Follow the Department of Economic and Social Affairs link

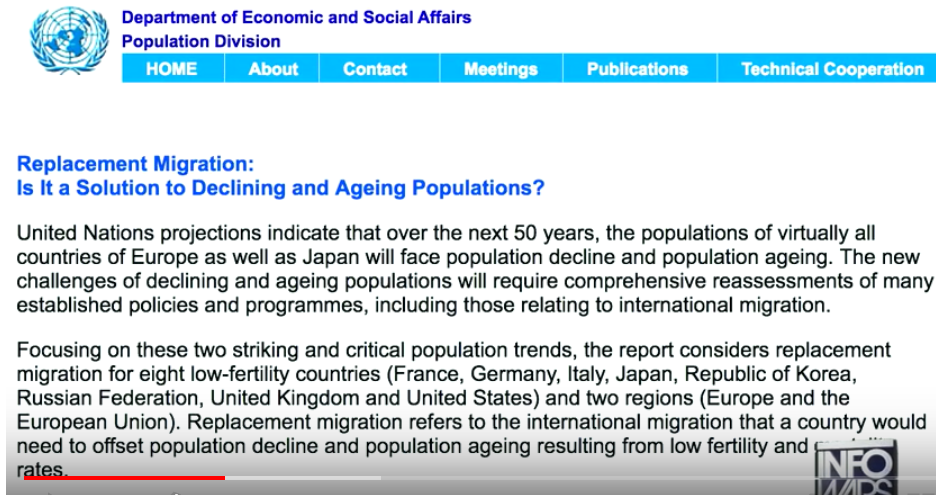click(296, 18)
